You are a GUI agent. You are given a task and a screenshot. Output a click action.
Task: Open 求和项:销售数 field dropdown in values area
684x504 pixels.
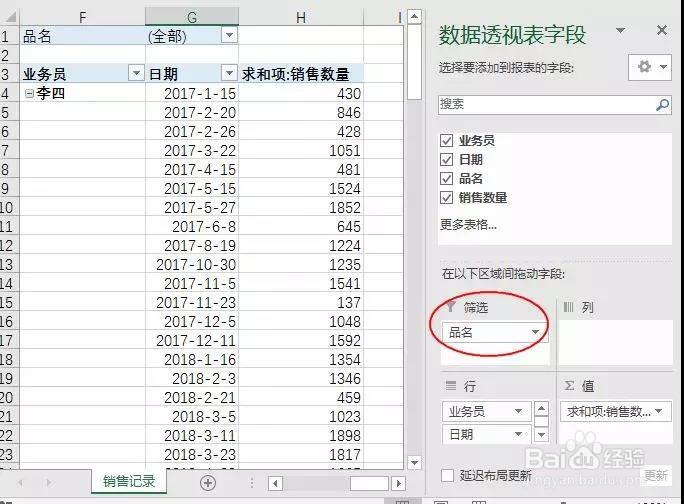[659, 411]
